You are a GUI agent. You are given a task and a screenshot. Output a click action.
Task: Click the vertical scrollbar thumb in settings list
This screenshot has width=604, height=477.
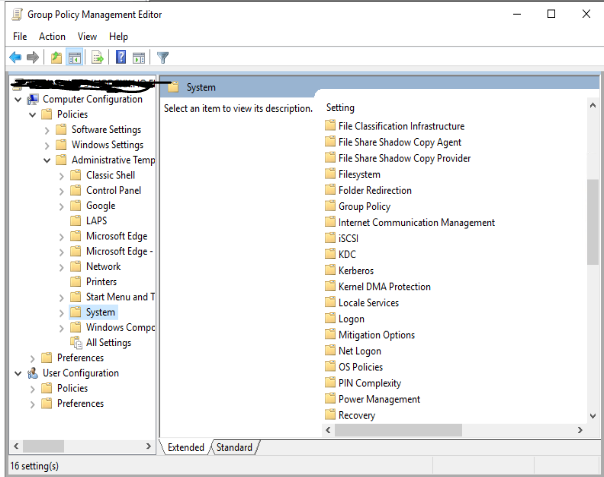coord(593,222)
